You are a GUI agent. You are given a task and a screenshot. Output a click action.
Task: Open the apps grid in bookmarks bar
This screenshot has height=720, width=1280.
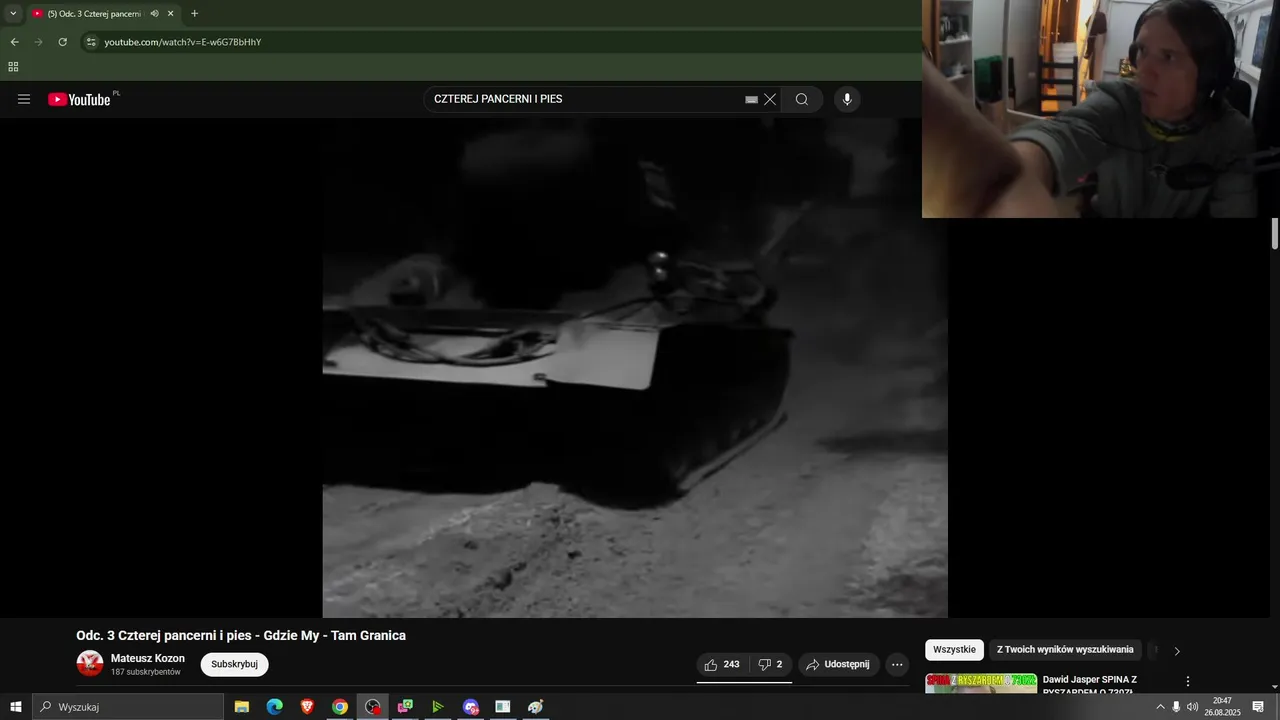pos(13,67)
